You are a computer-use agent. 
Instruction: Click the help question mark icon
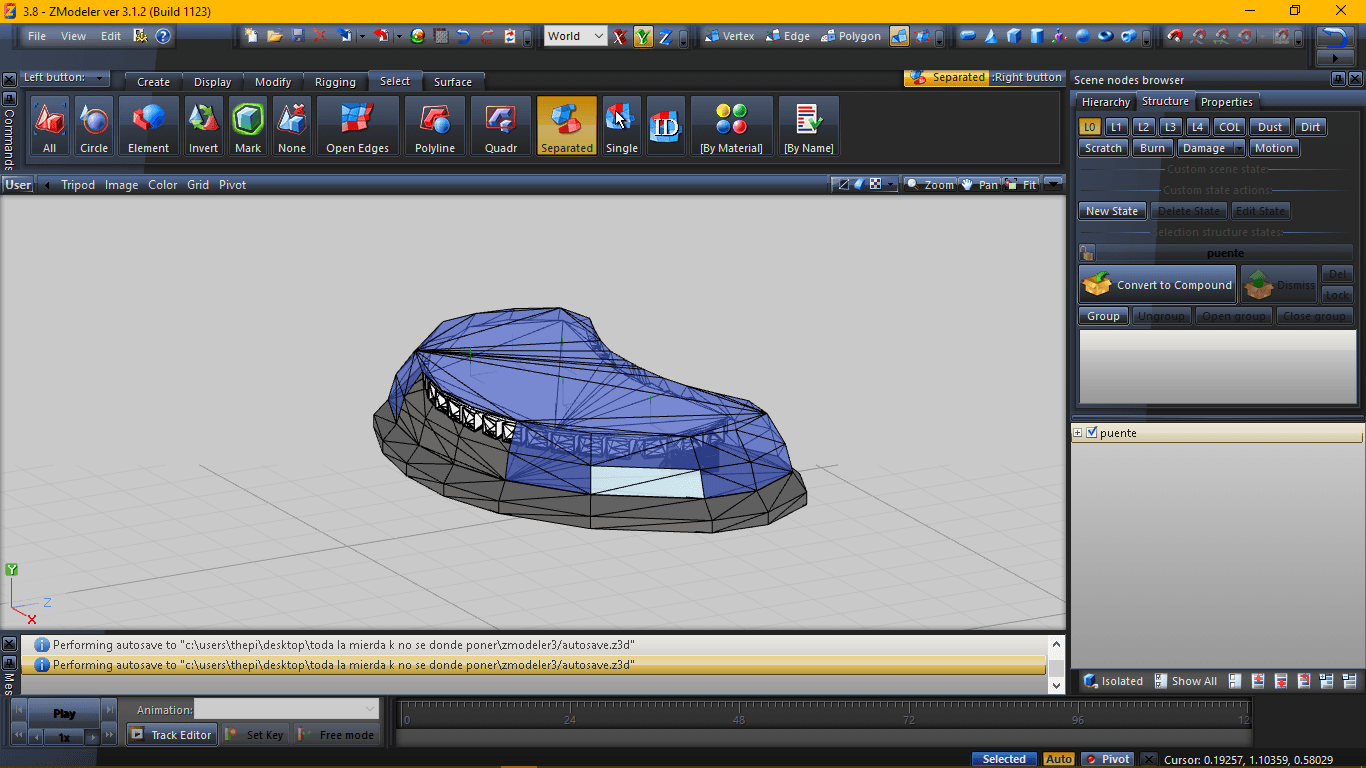coord(163,36)
